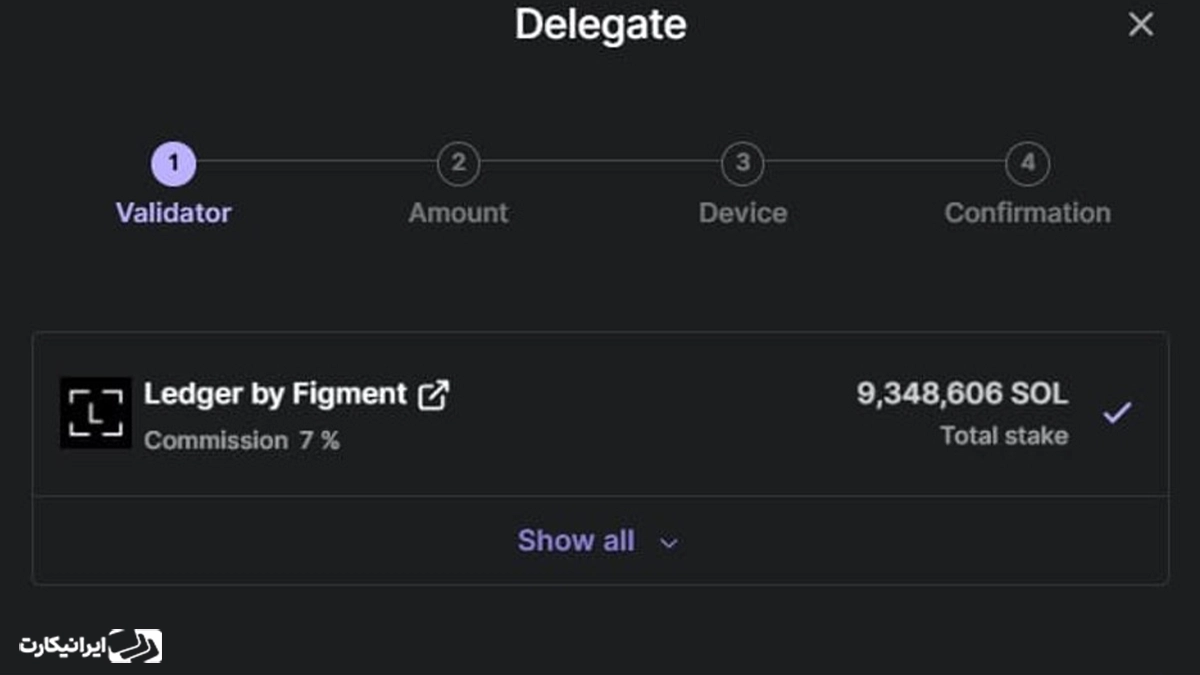1200x675 pixels.
Task: Open Ledger by Figment external link icon
Action: point(433,395)
